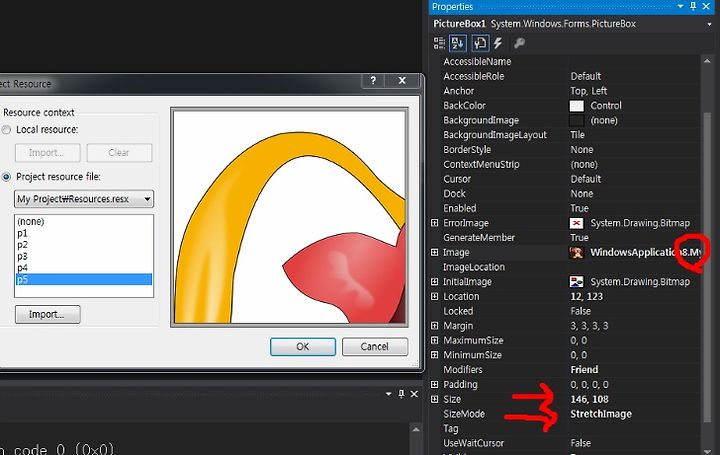Click the Properties panel vertical scrollbar
This screenshot has height=455, width=720.
pos(708,266)
